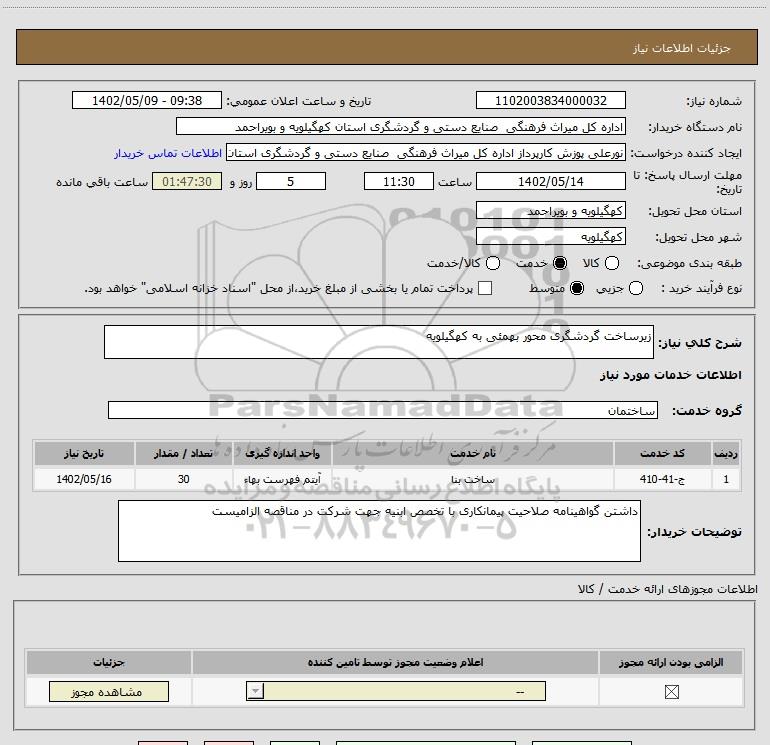The height and width of the screenshot is (745, 770).
Task: Click the جزئیات column header in permits table
Action: tap(109, 662)
